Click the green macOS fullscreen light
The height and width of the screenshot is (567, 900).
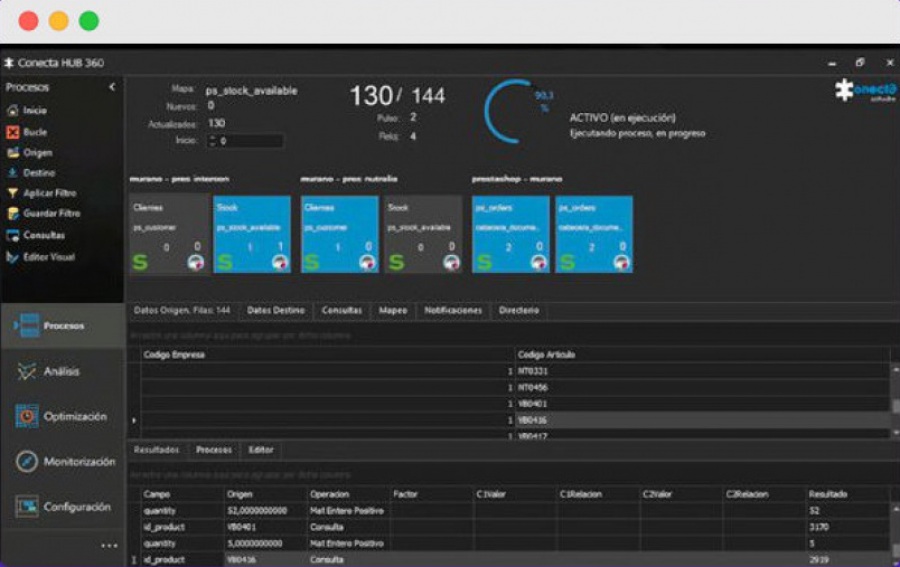click(89, 21)
